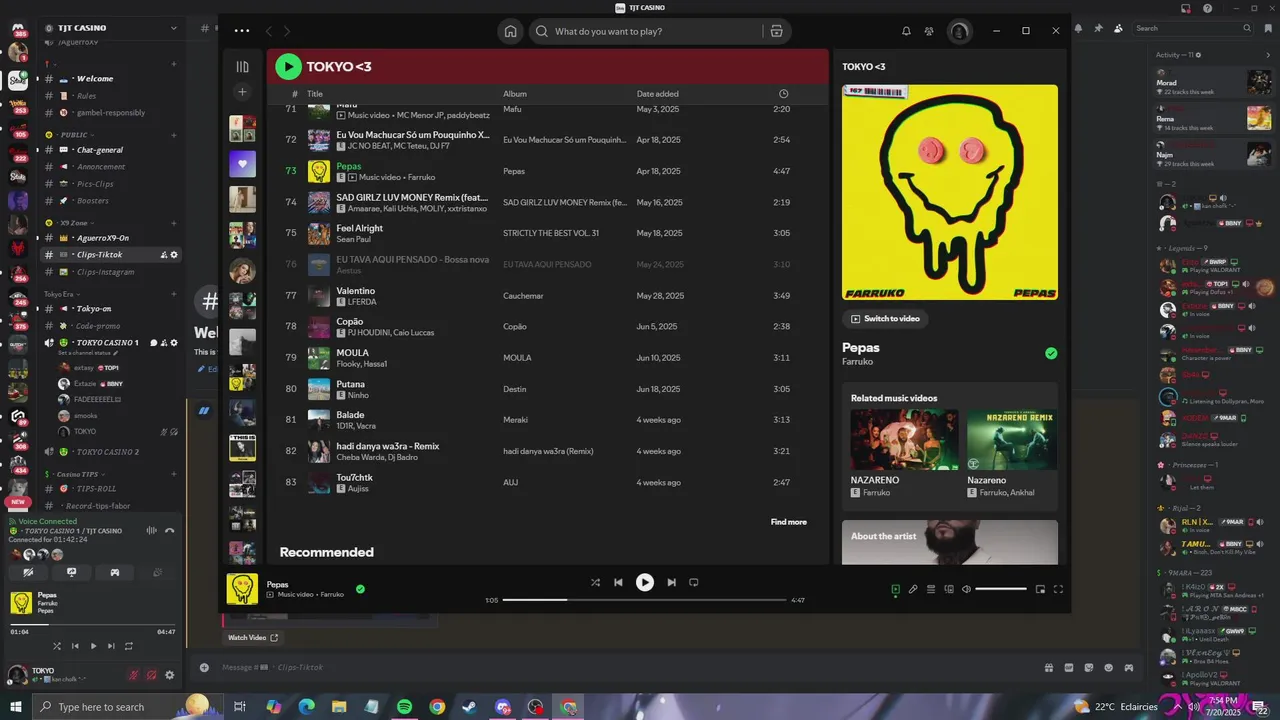Image resolution: width=1280 pixels, height=720 pixels.
Task: Open NAZARENO music video by Farruko
Action: (x=904, y=452)
